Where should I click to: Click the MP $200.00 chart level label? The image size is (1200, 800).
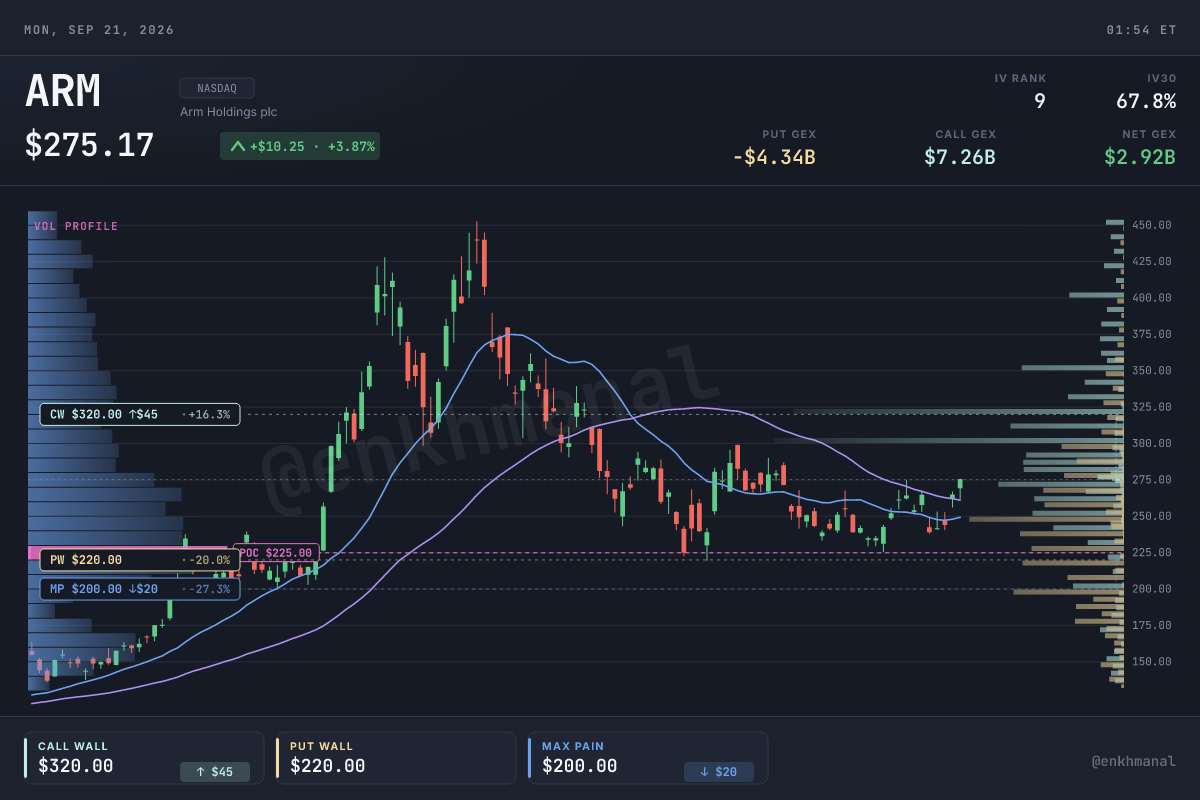[x=140, y=589]
